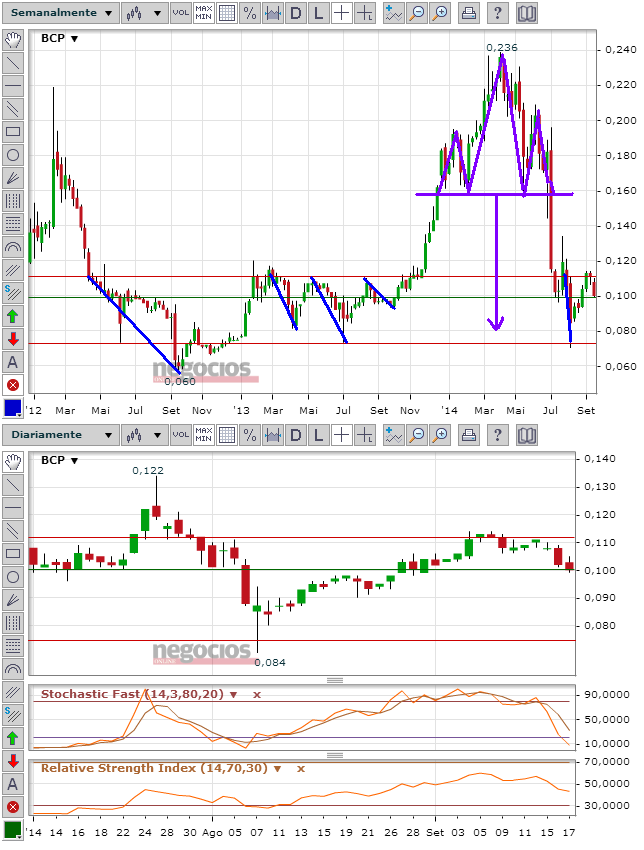Image resolution: width=644 pixels, height=850 pixels.
Task: Zoom out on the weekly chart
Action: click(x=417, y=13)
